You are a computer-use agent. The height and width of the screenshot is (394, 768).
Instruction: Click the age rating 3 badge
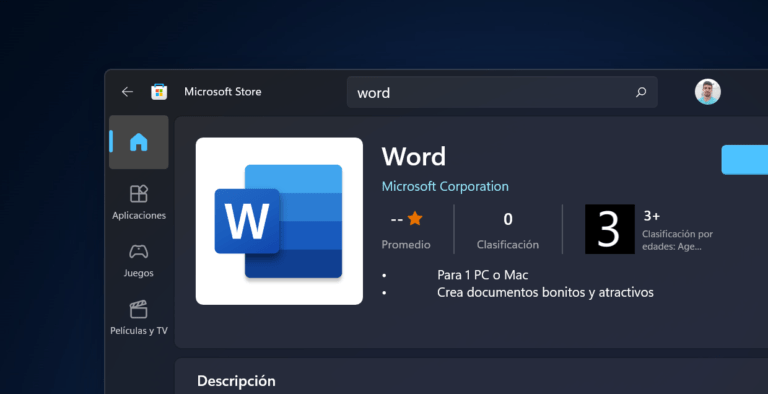pyautogui.click(x=610, y=229)
